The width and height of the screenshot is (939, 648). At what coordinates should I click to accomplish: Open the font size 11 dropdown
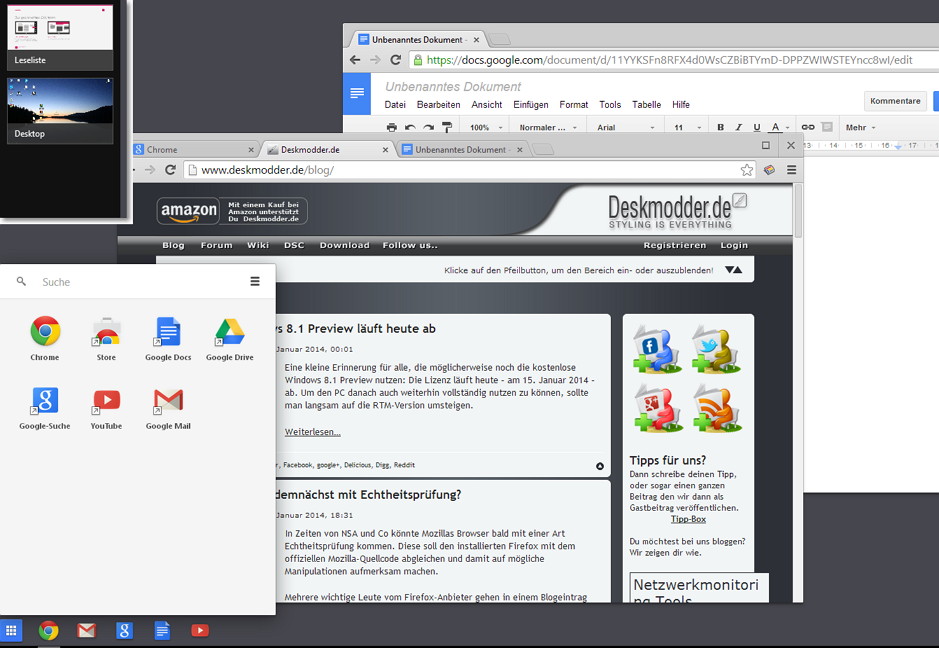pyautogui.click(x=687, y=127)
